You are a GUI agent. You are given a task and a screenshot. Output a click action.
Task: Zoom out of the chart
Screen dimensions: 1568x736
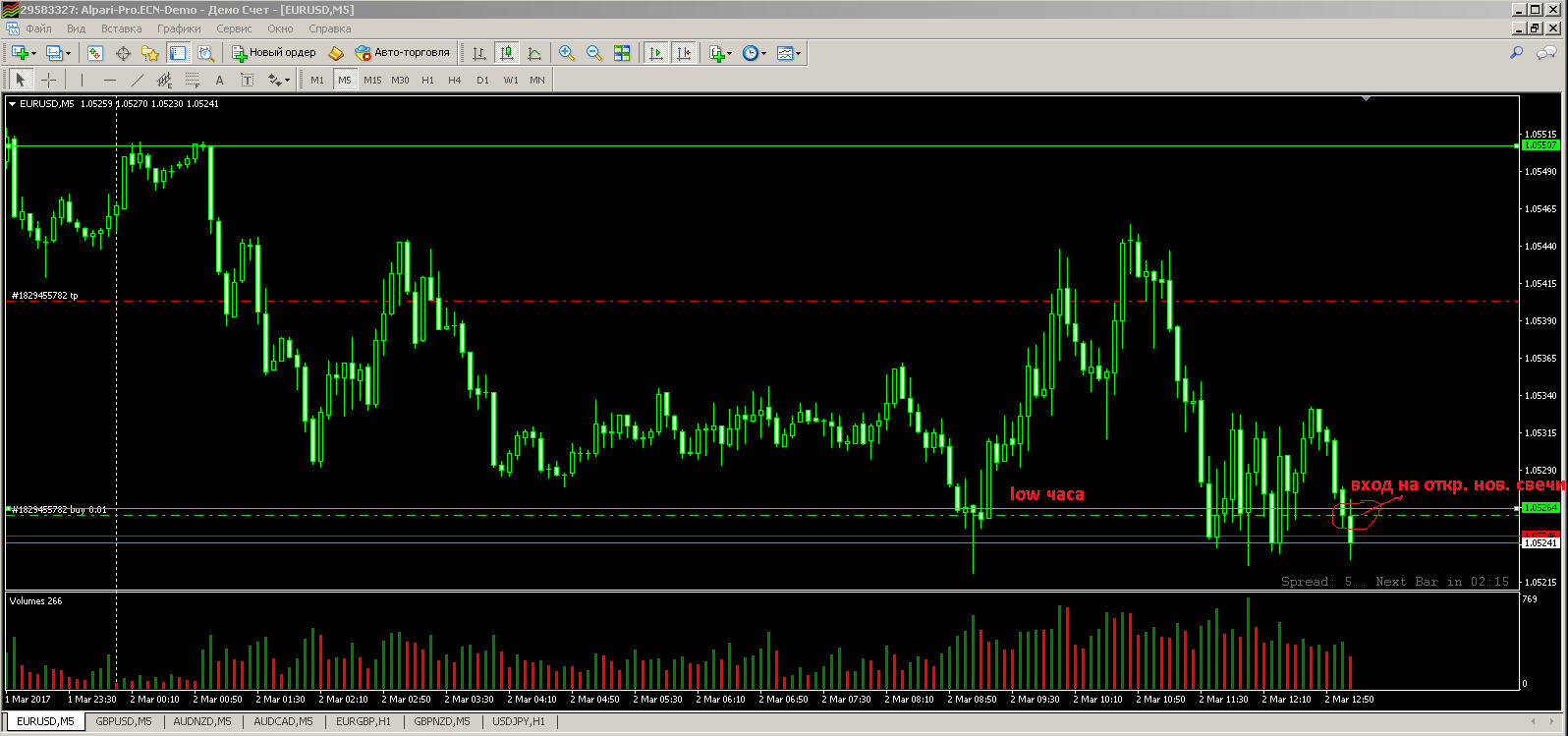pyautogui.click(x=594, y=53)
